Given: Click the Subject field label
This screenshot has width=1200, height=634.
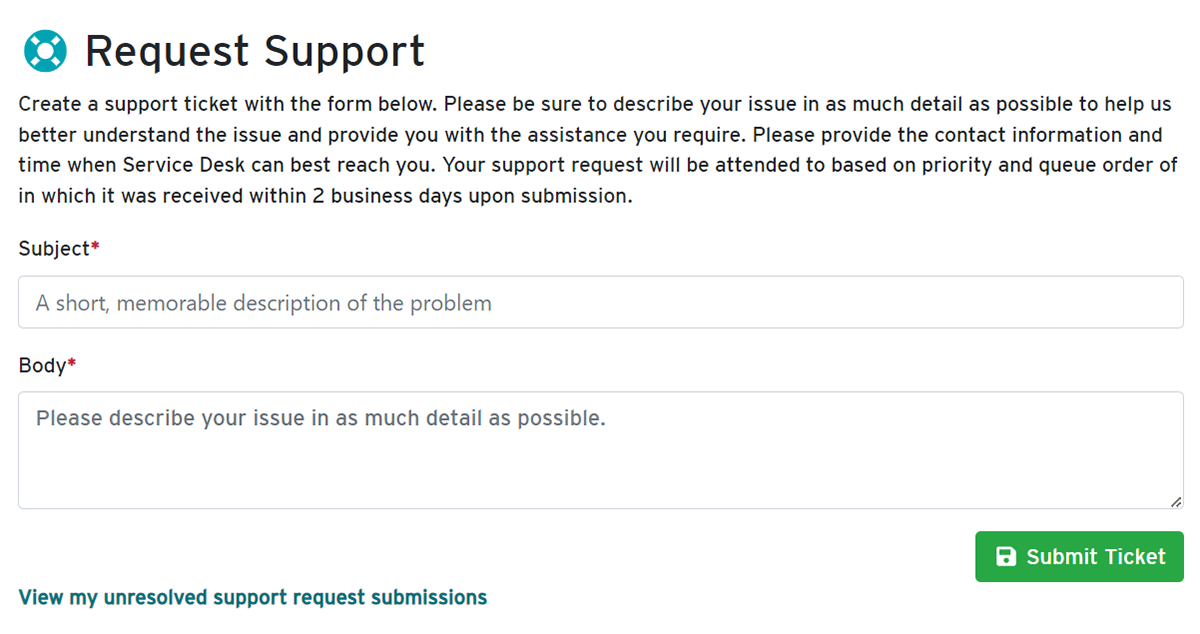Looking at the screenshot, I should click(x=54, y=249).
